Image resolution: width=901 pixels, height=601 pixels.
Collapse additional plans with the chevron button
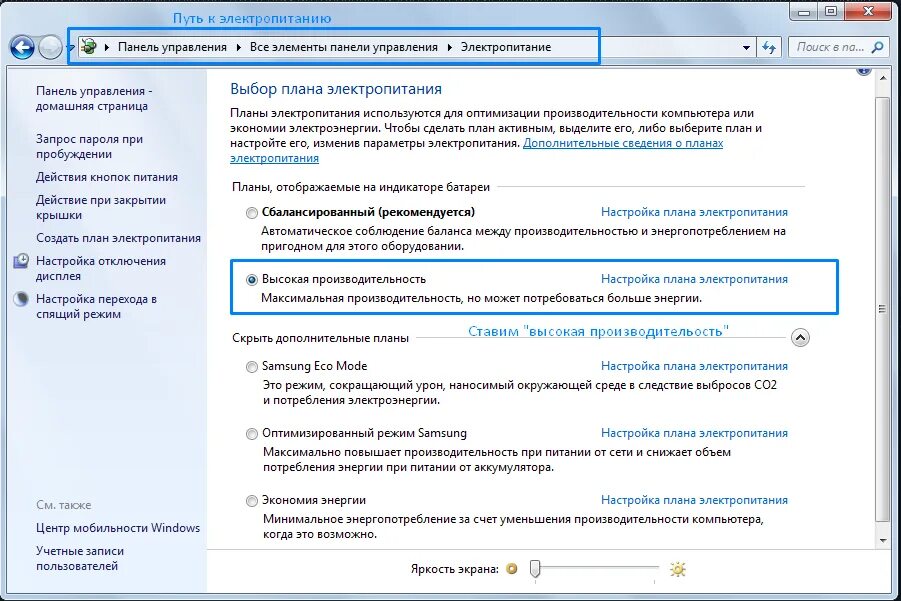point(800,337)
